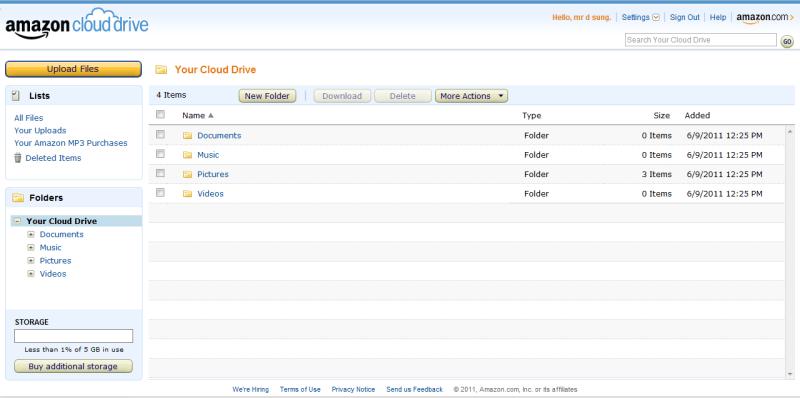This screenshot has width=800, height=398.
Task: Click the Delete button
Action: tap(403, 96)
